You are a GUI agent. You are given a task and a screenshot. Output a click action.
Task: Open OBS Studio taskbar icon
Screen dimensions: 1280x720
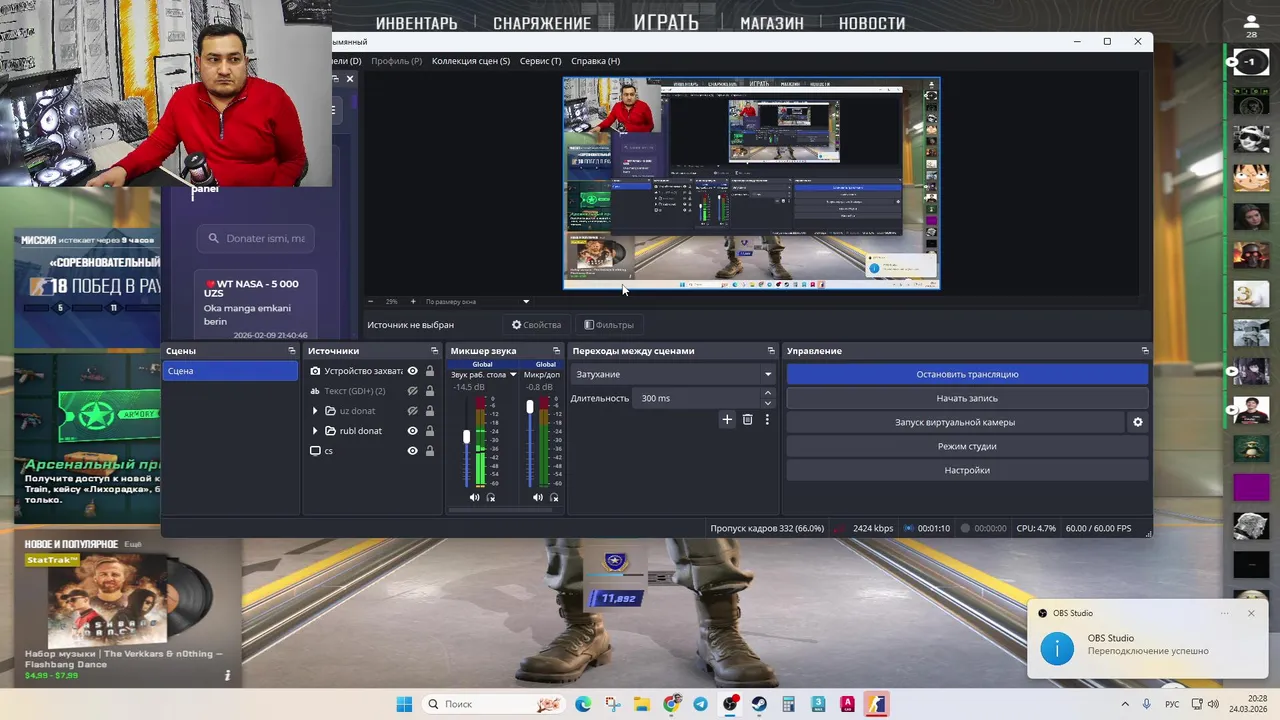730,704
